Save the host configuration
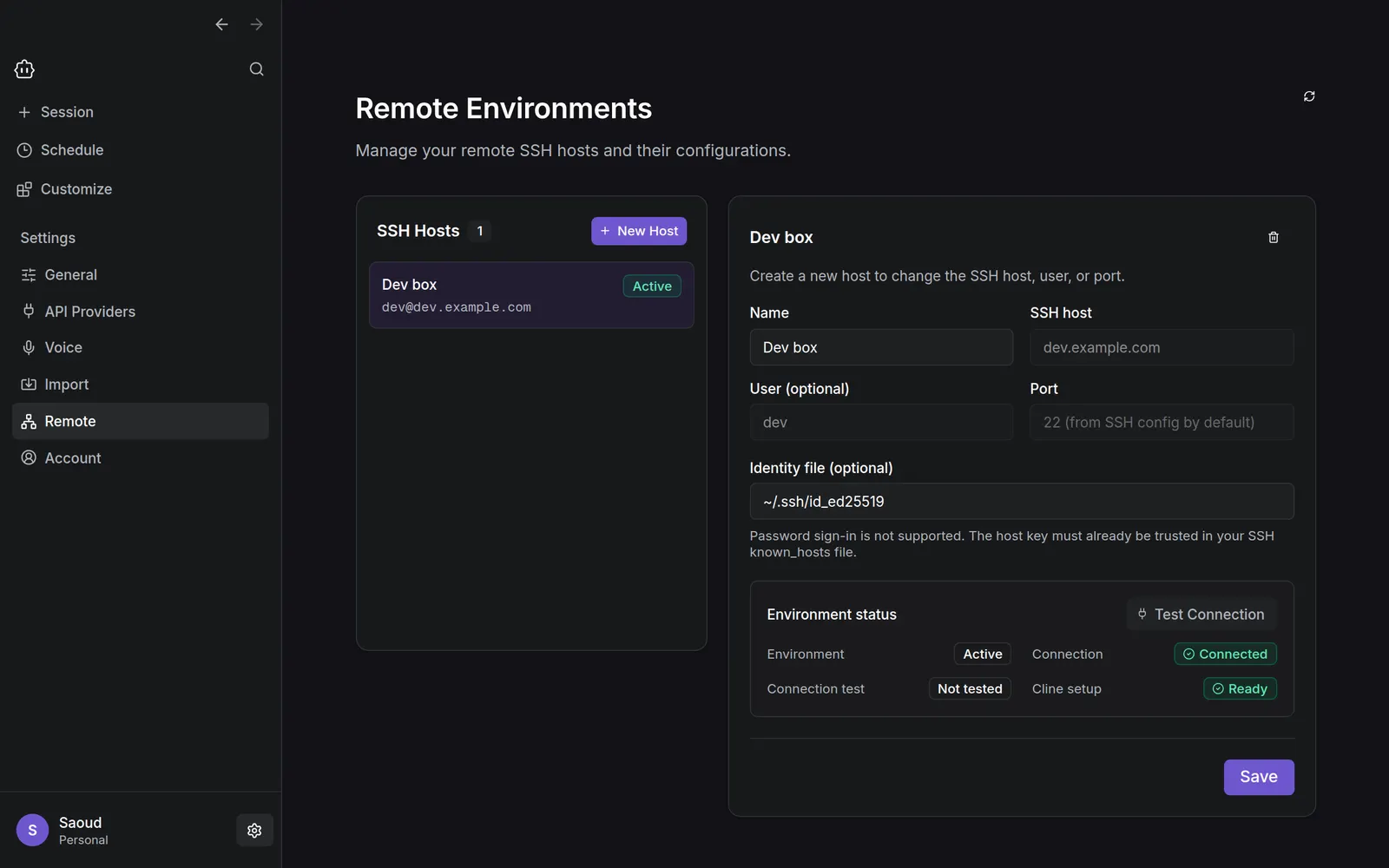This screenshot has height=868, width=1389. [x=1259, y=777]
